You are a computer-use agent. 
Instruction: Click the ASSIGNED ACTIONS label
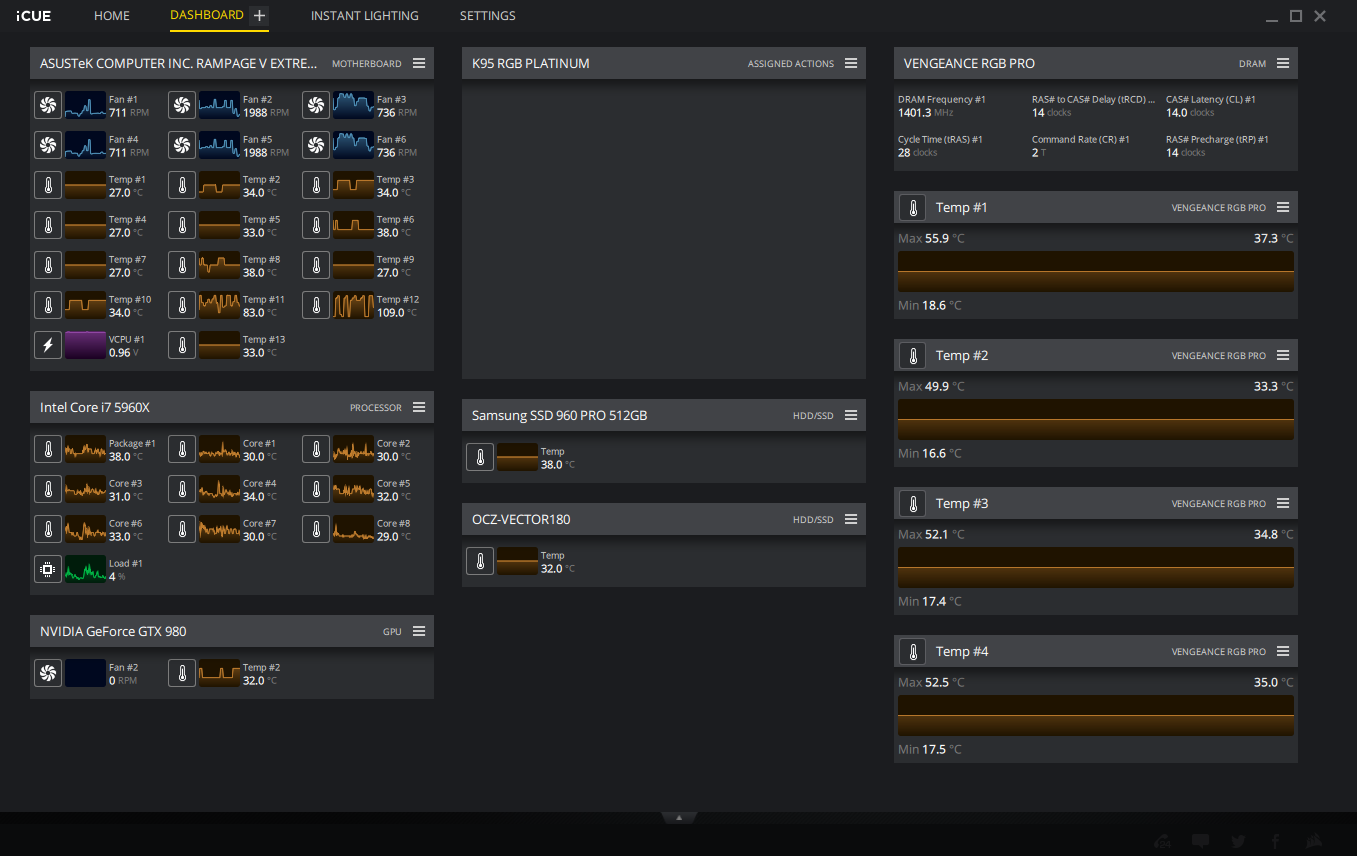[791, 64]
